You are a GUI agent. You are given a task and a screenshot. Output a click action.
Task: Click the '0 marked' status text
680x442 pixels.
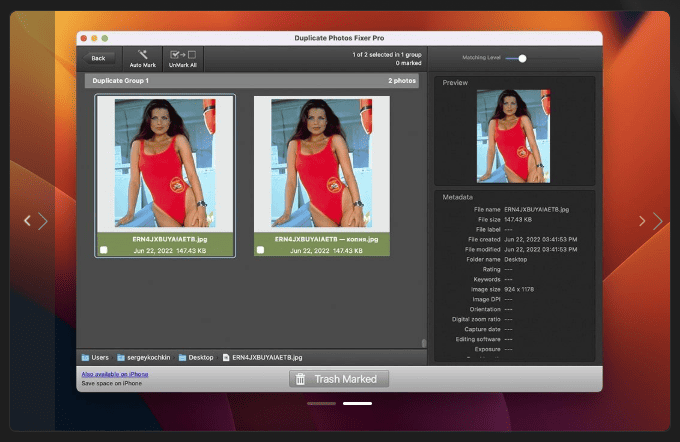(x=408, y=63)
